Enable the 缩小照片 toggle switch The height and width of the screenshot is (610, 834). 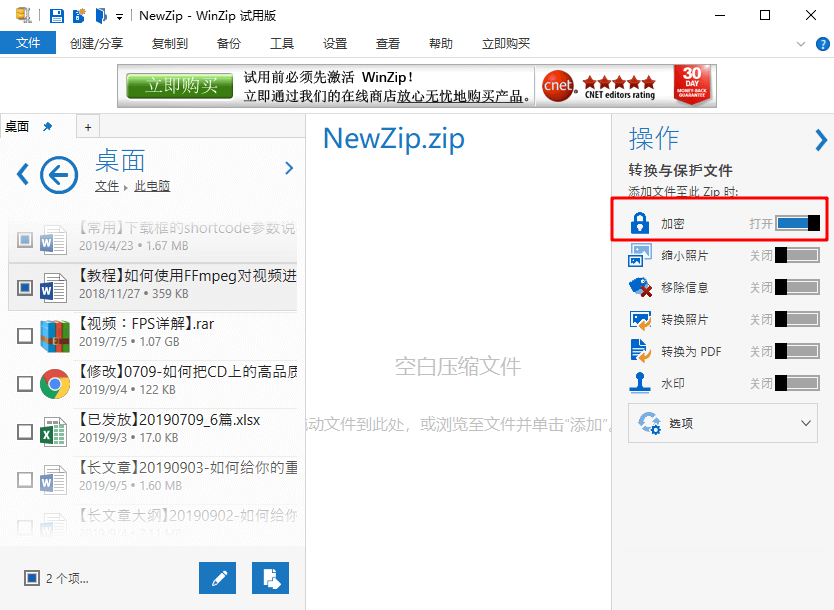[797, 255]
